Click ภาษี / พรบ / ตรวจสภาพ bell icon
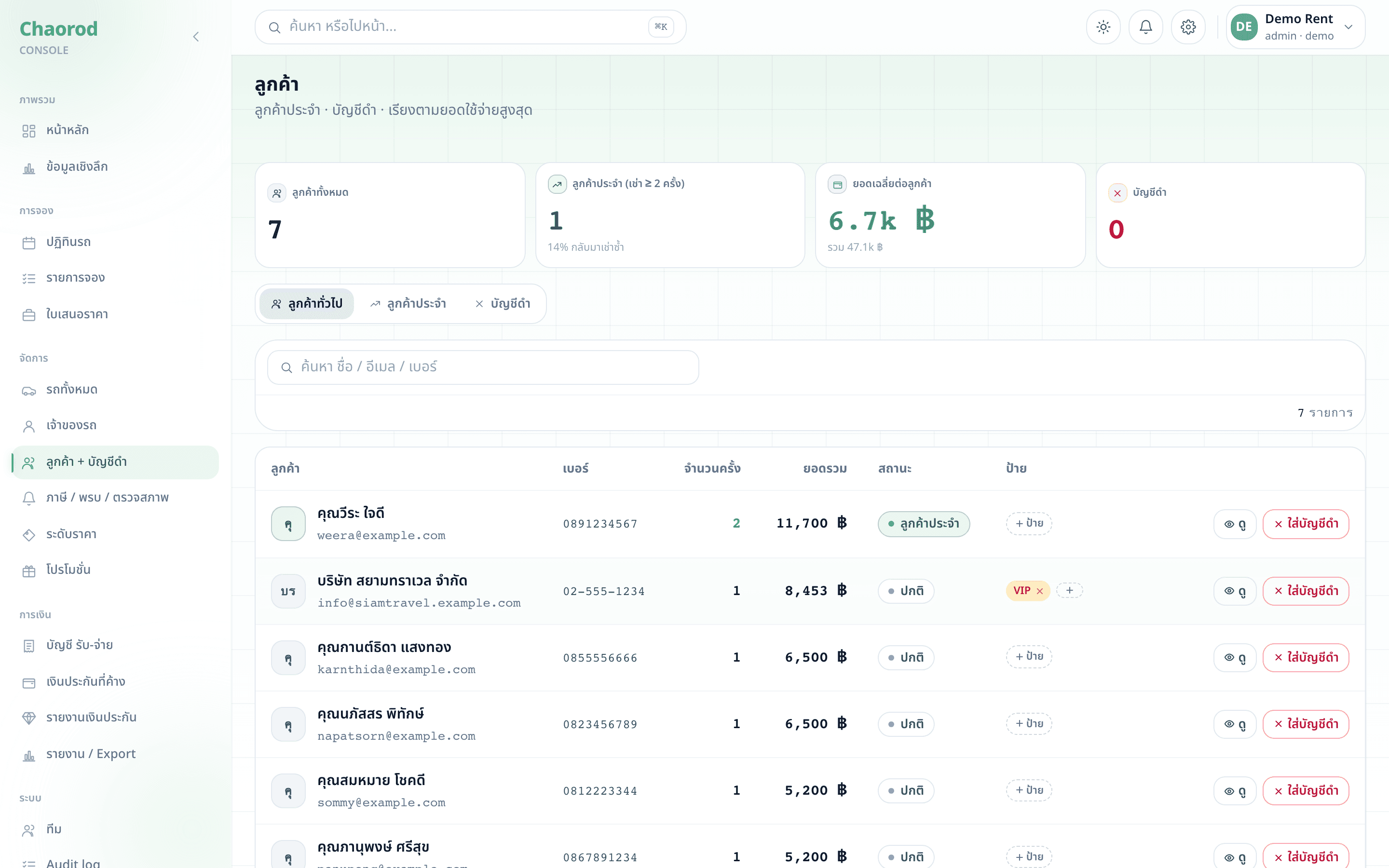This screenshot has height=868, width=1389. pos(29,498)
